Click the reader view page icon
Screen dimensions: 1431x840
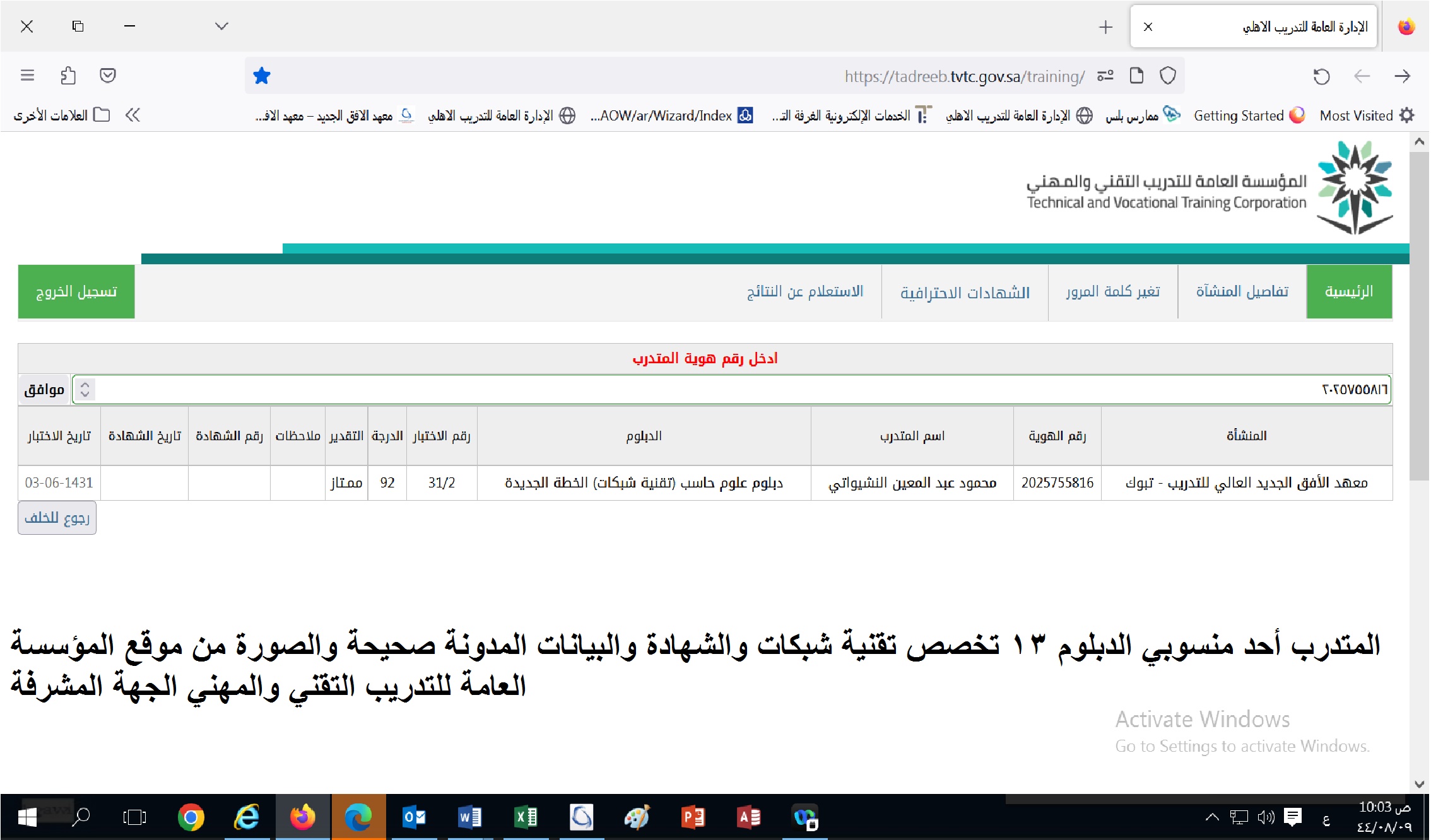pos(1136,76)
